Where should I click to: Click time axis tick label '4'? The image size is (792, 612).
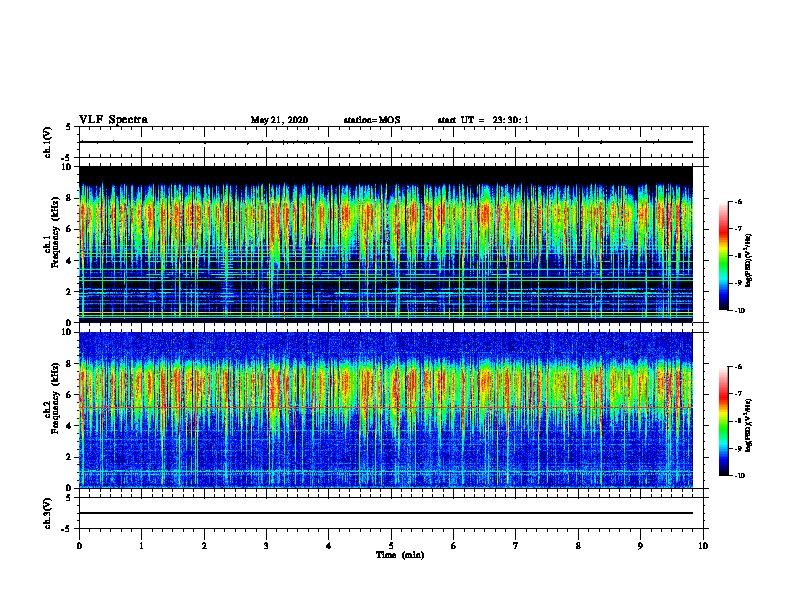pos(329,546)
